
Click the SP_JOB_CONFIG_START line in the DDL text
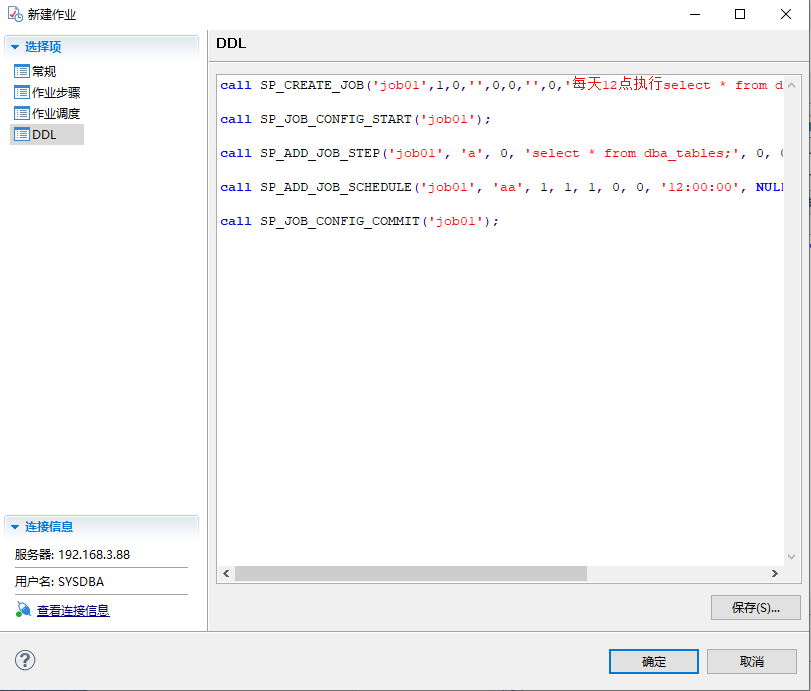coord(355,119)
